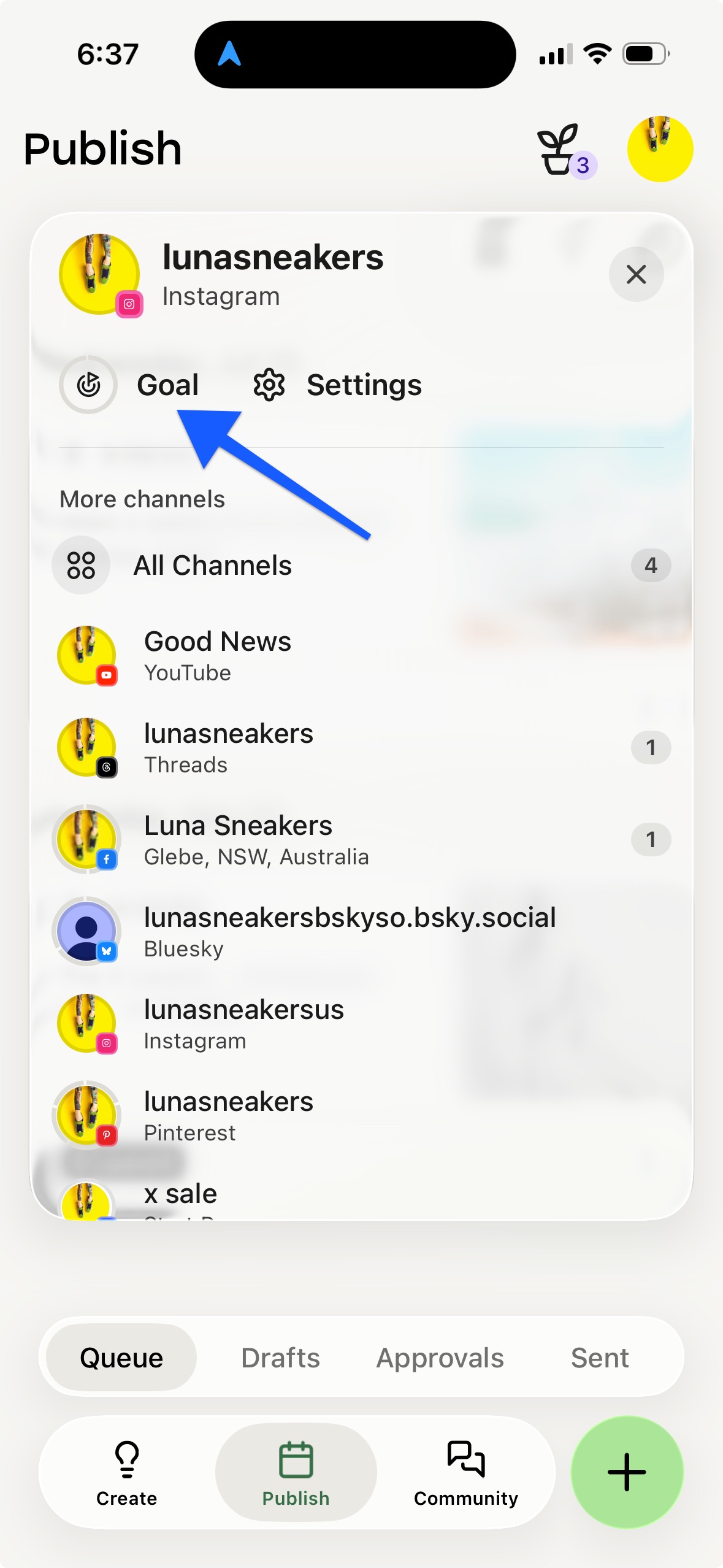Switch to lunasneakers Threads channel
Screen dimensions: 723x1568
[361, 748]
